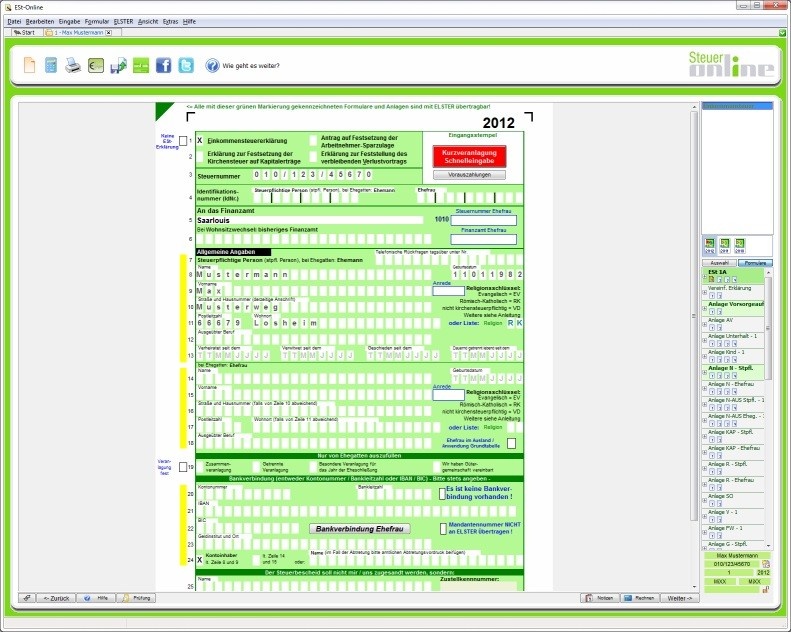Expand Anlage N - Ehefrau node

[x=704, y=388]
